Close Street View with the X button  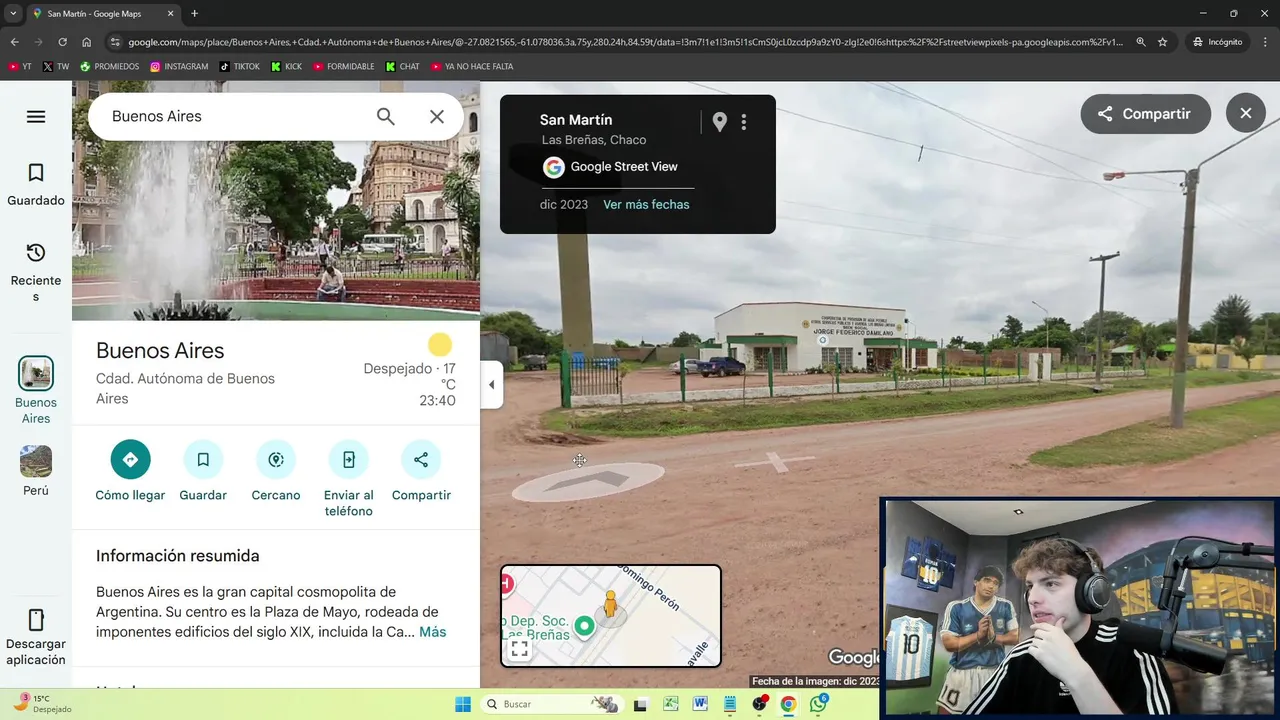click(1245, 114)
